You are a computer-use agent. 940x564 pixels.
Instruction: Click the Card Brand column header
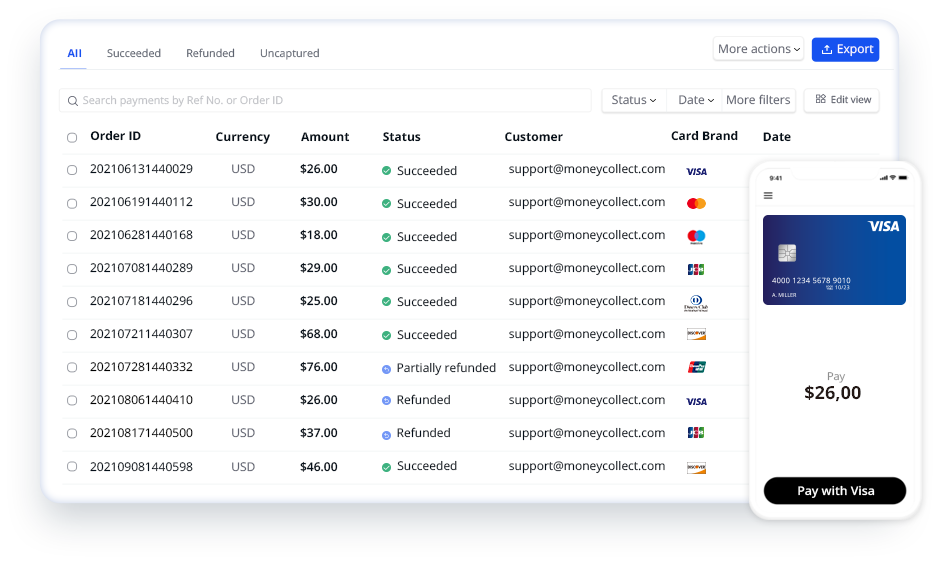click(x=704, y=136)
